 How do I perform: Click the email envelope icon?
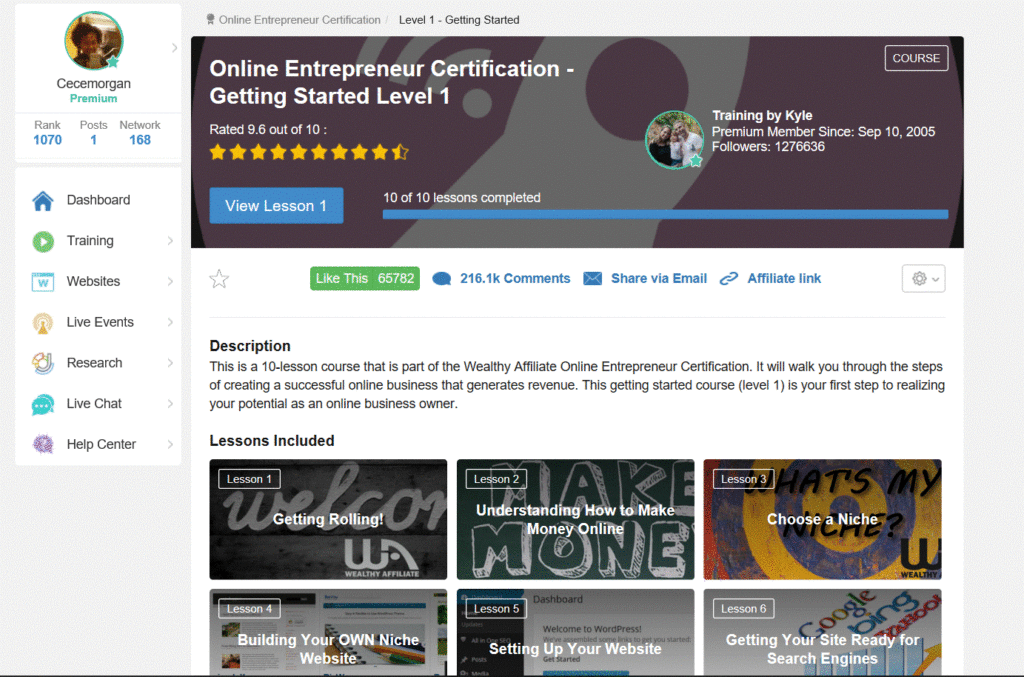click(x=592, y=279)
